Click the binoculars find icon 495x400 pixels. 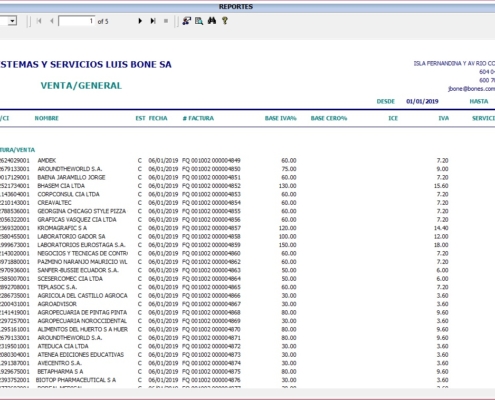pyautogui.click(x=212, y=21)
